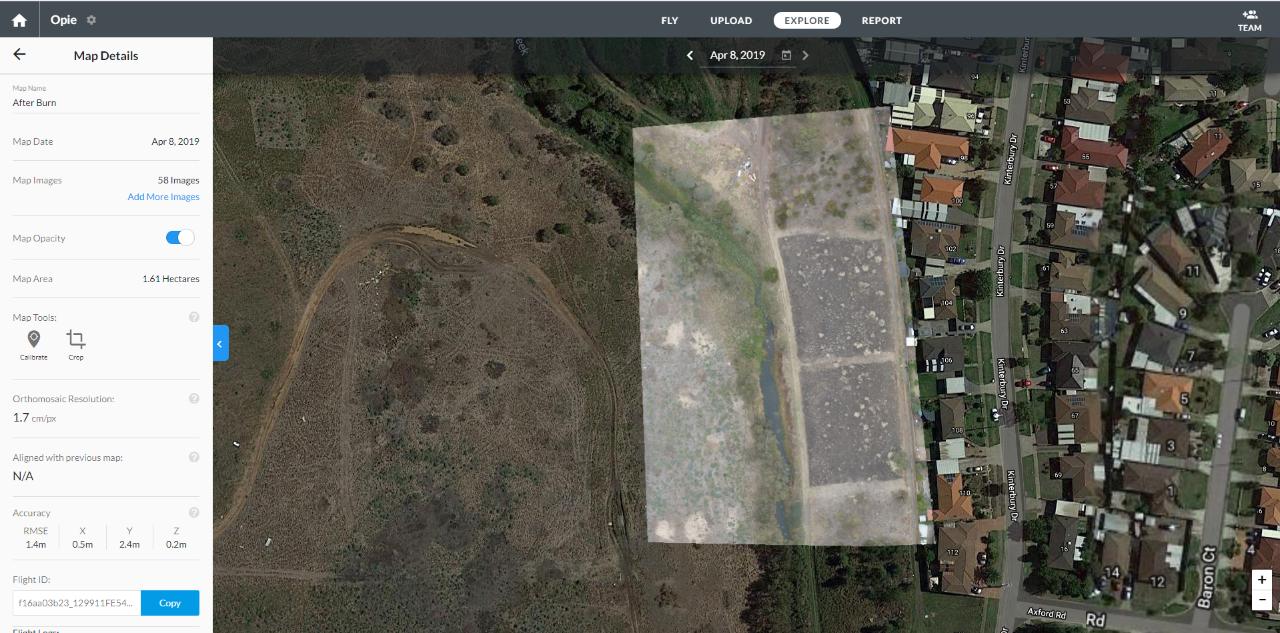Open the Team members icon
Viewport: 1280px width, 633px height.
[1249, 20]
